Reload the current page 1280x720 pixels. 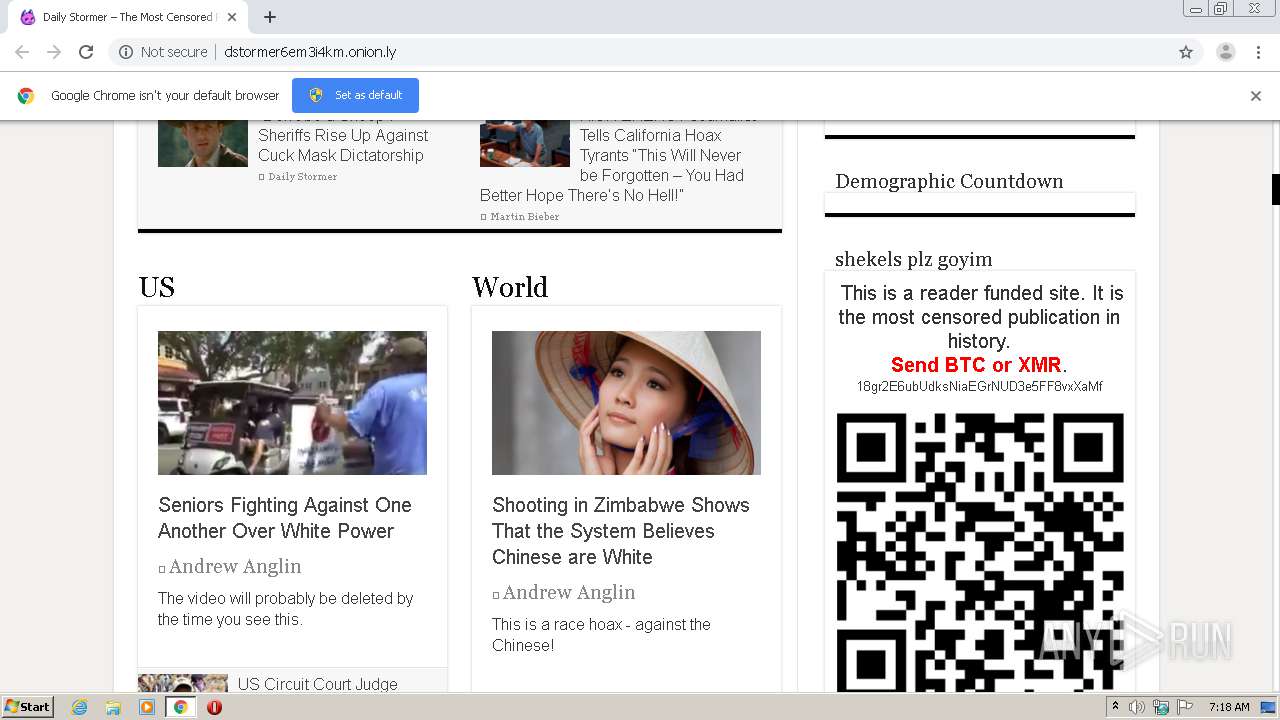coord(86,52)
